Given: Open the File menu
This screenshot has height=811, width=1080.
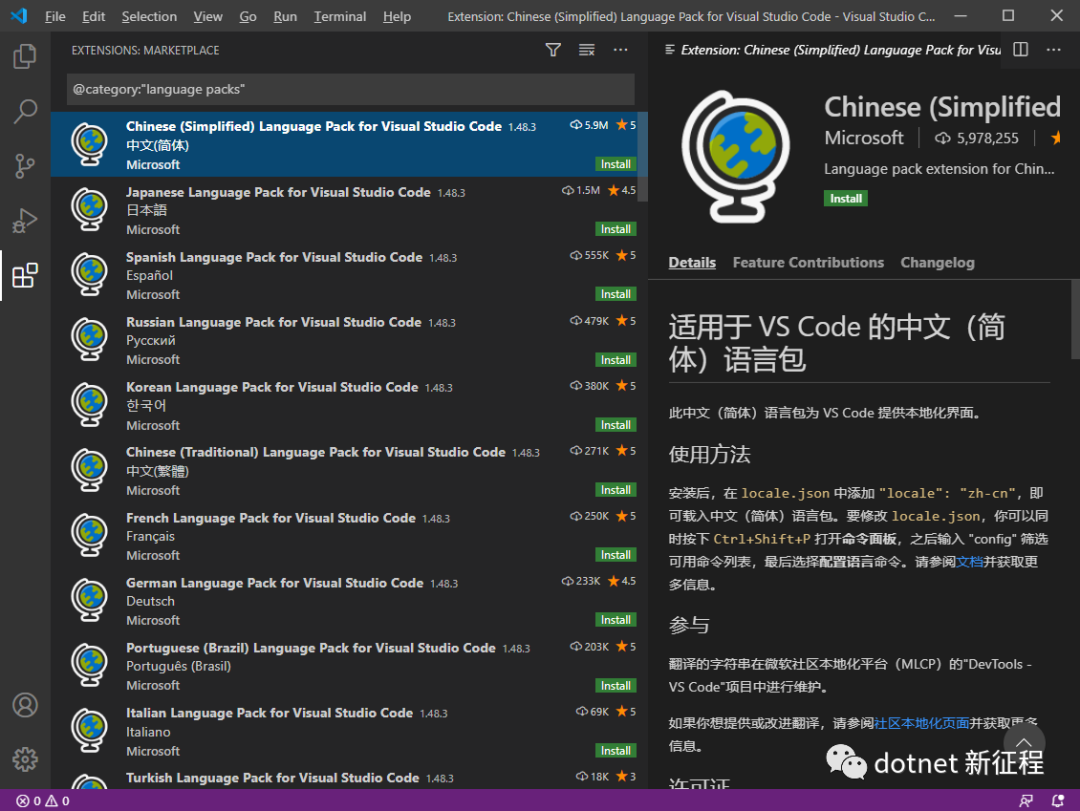Looking at the screenshot, I should pos(55,16).
